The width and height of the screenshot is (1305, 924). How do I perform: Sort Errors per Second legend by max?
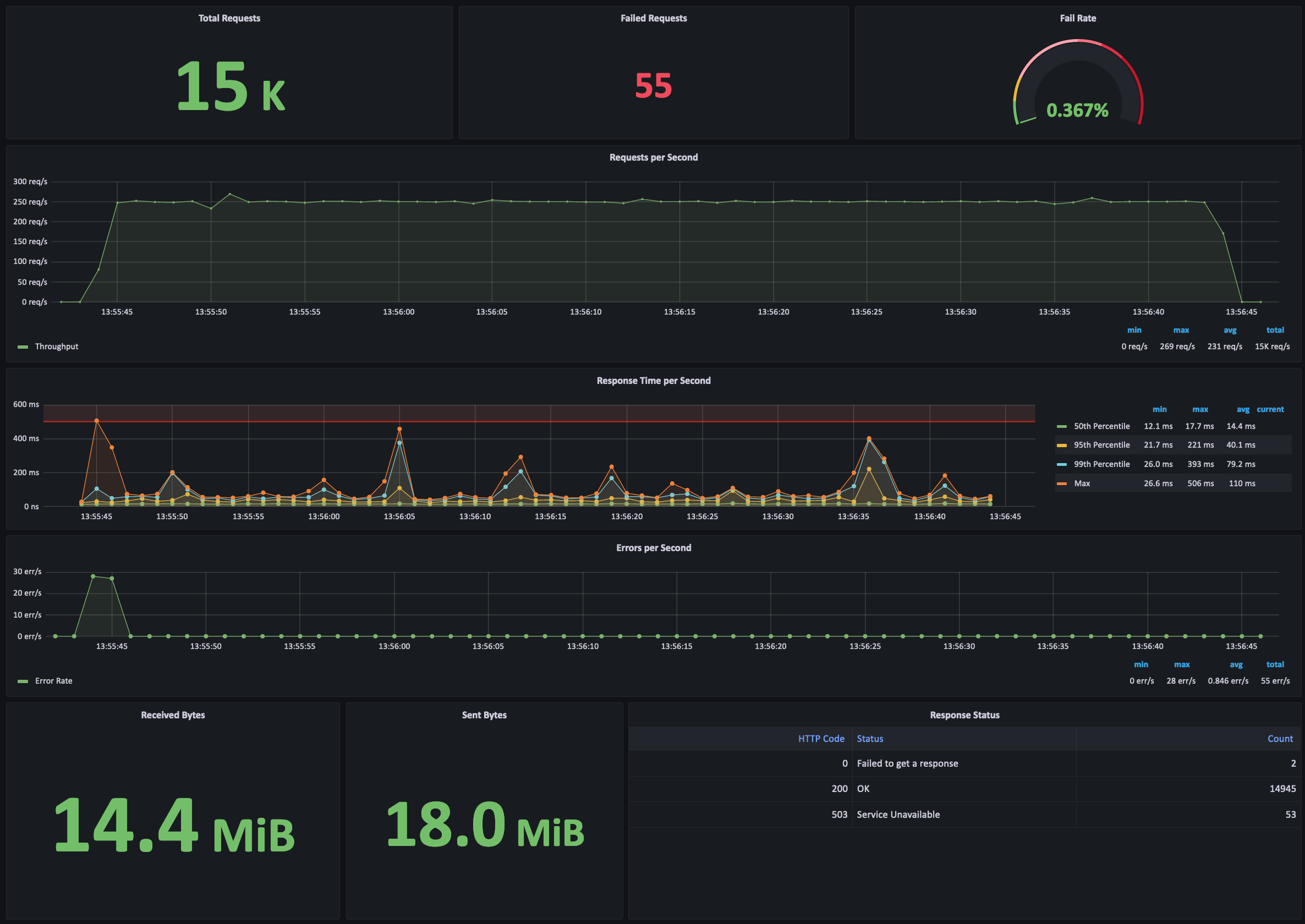point(1182,664)
